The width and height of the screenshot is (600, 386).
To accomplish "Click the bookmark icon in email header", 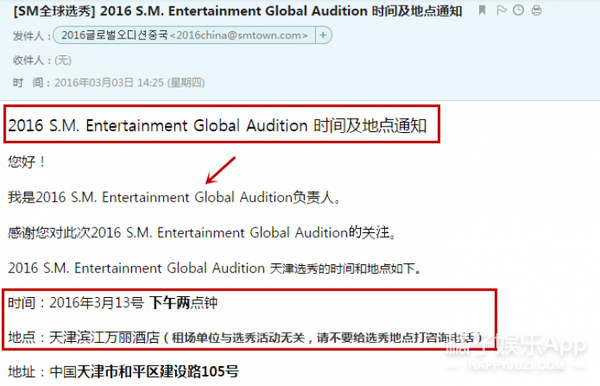I will pyautogui.click(x=482, y=10).
